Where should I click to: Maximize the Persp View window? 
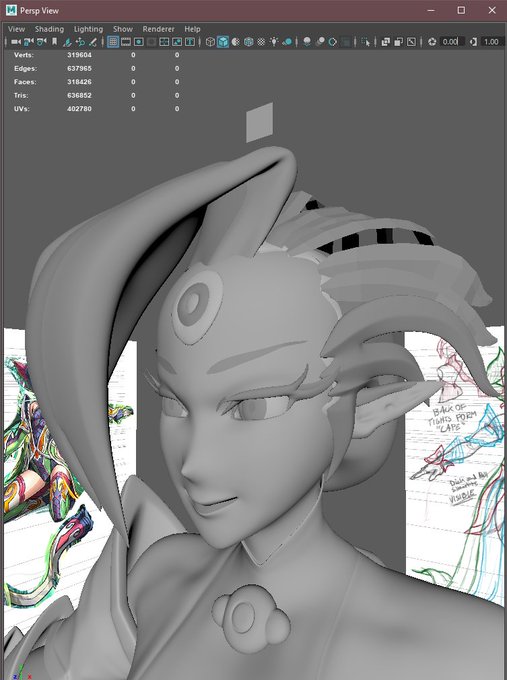coord(461,10)
